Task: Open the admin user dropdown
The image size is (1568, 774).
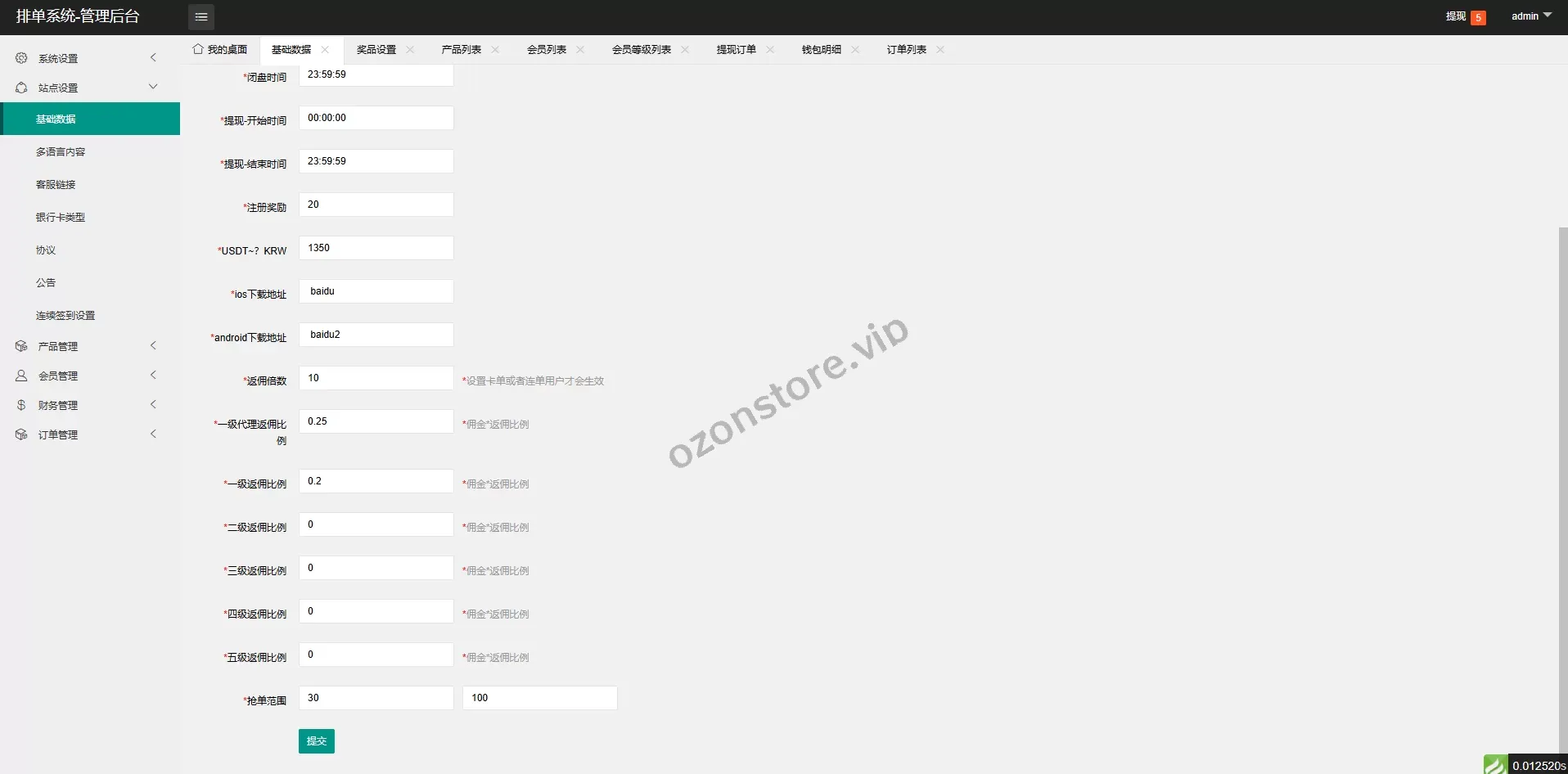Action: 1530,16
